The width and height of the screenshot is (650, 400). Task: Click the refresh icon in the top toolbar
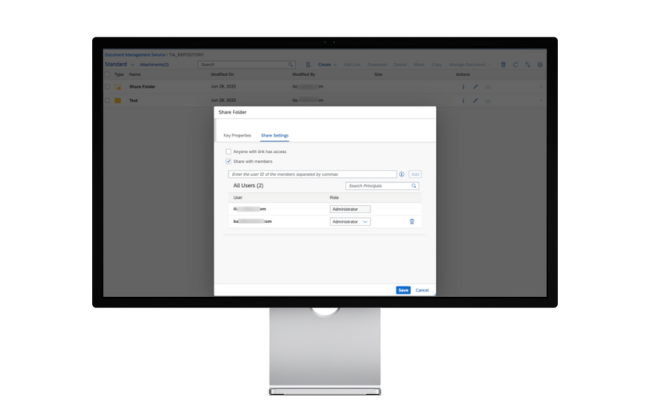point(516,64)
